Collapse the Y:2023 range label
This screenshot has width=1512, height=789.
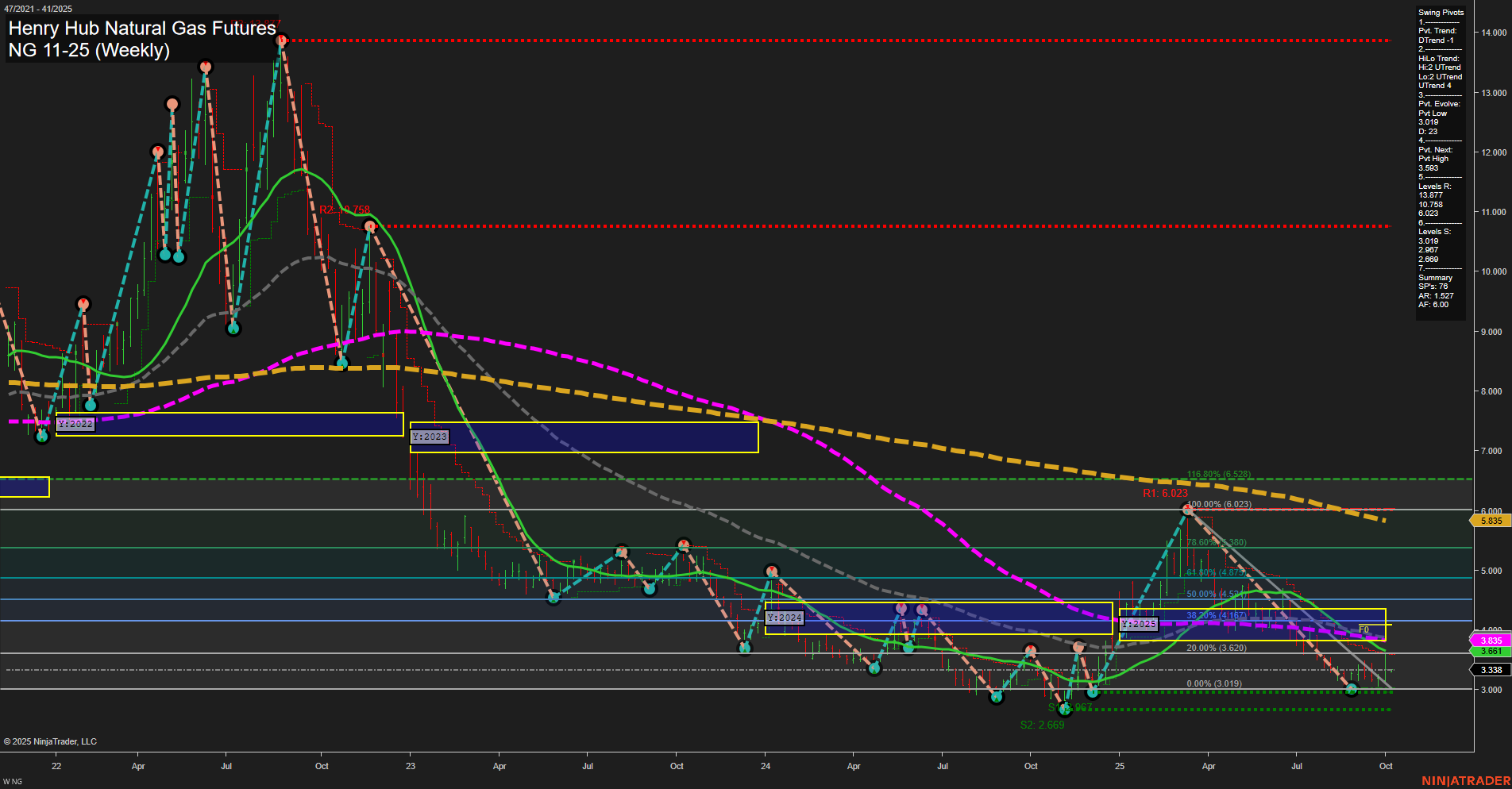click(x=429, y=437)
